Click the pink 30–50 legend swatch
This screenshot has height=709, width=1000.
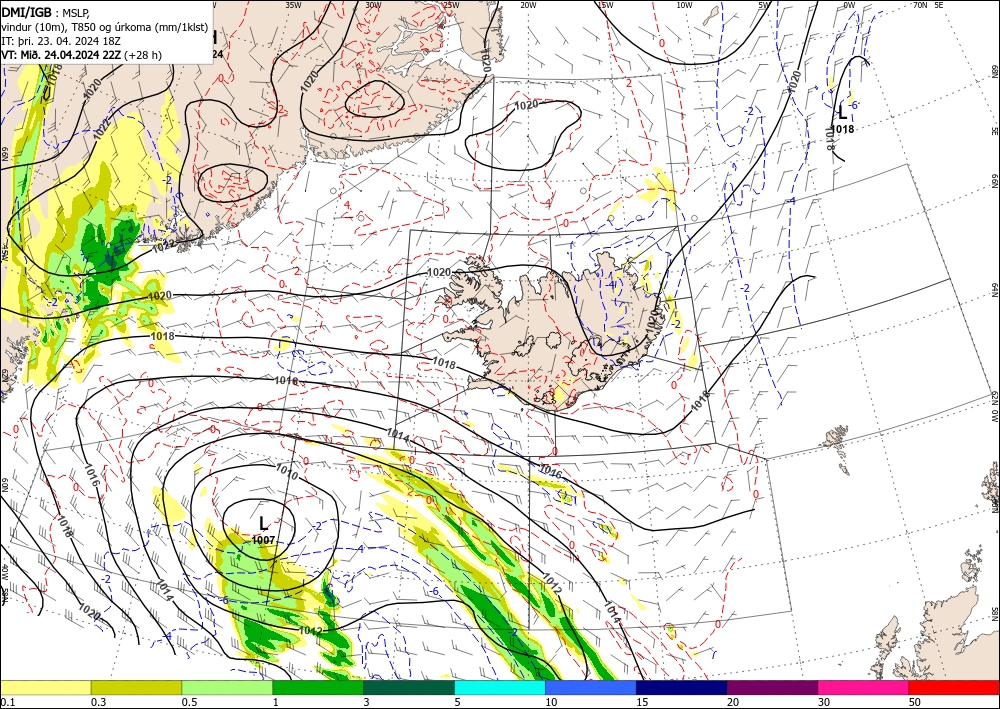tap(864, 687)
